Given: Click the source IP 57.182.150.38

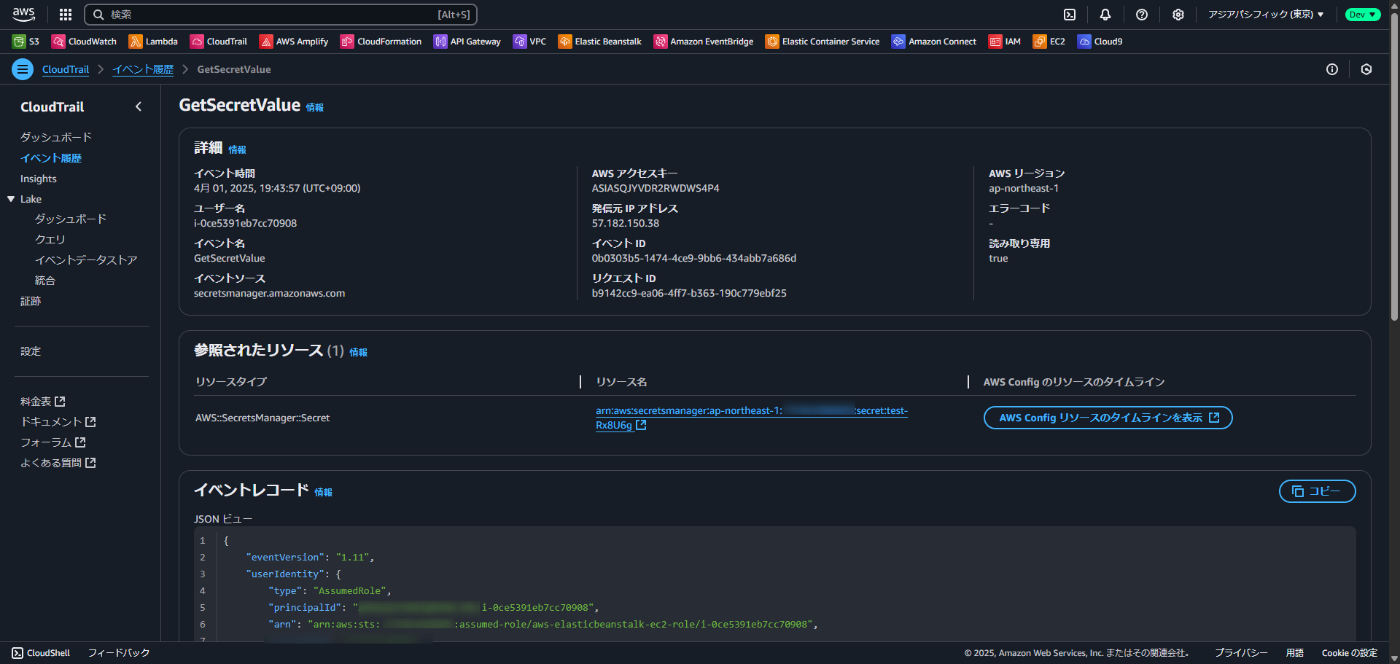Looking at the screenshot, I should point(625,223).
